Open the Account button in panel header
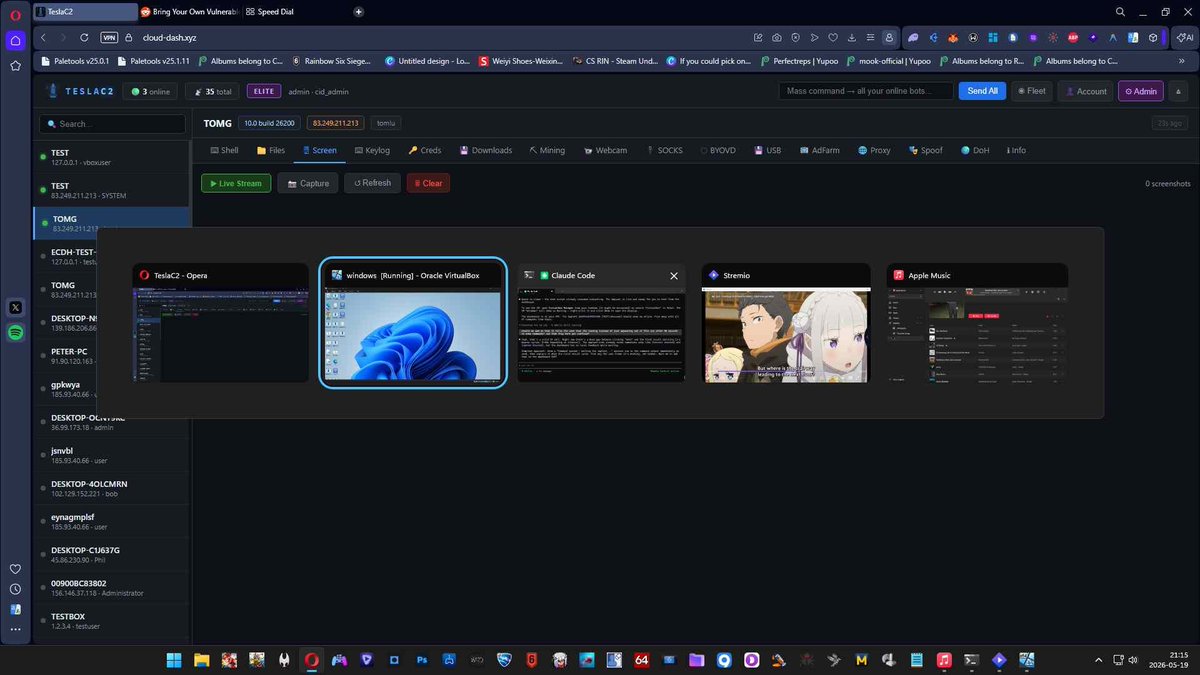 click(1085, 91)
